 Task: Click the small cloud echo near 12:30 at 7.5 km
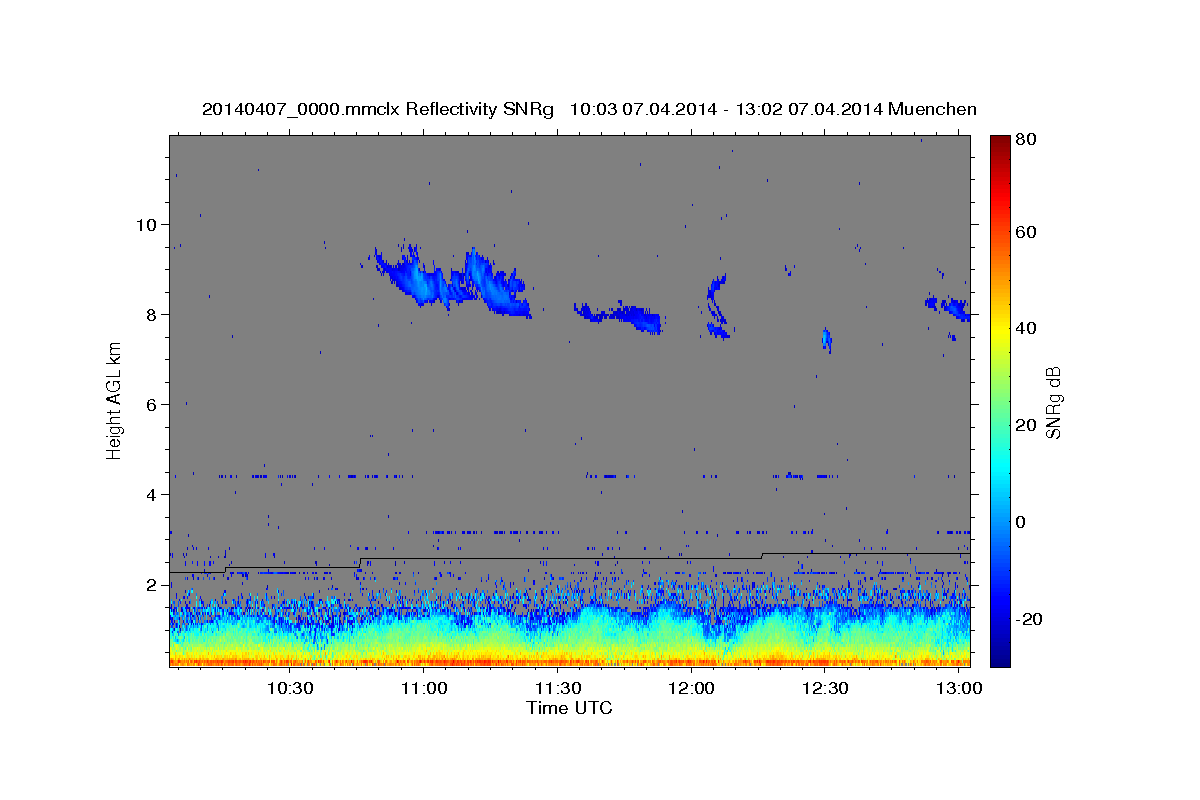click(827, 339)
